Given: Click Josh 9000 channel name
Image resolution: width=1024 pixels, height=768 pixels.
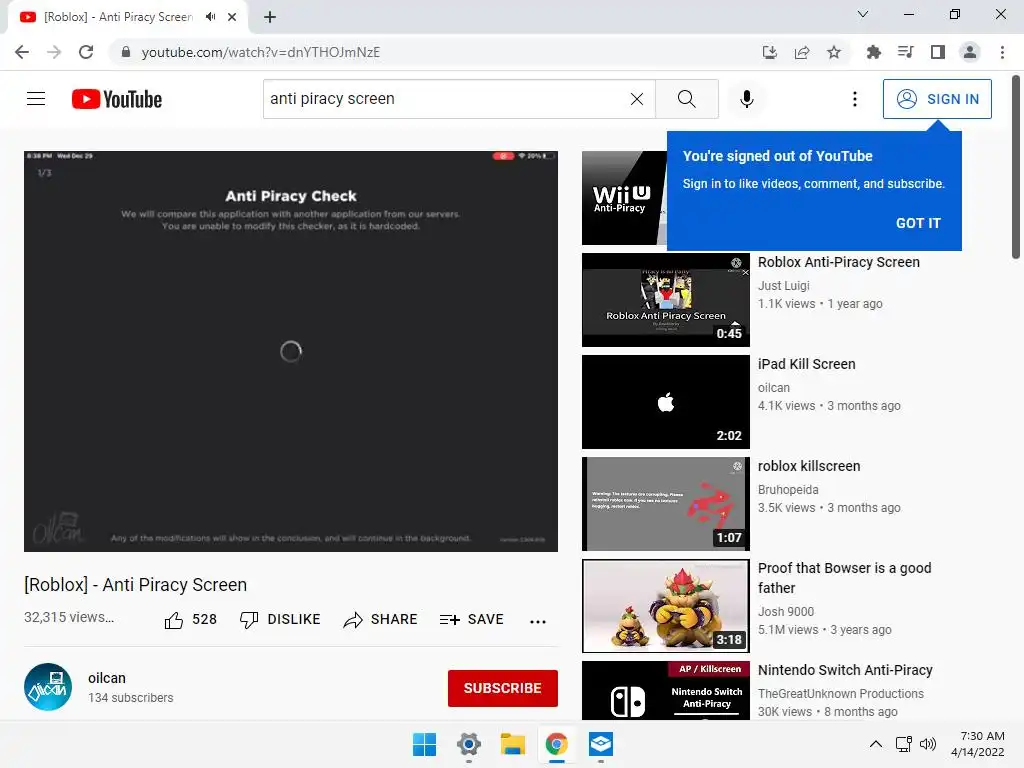Looking at the screenshot, I should [786, 611].
